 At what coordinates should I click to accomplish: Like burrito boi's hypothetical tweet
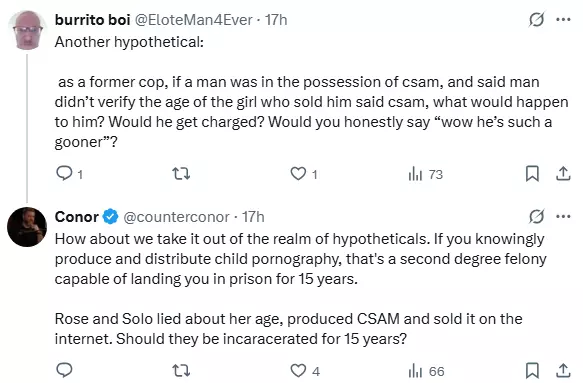coord(298,173)
